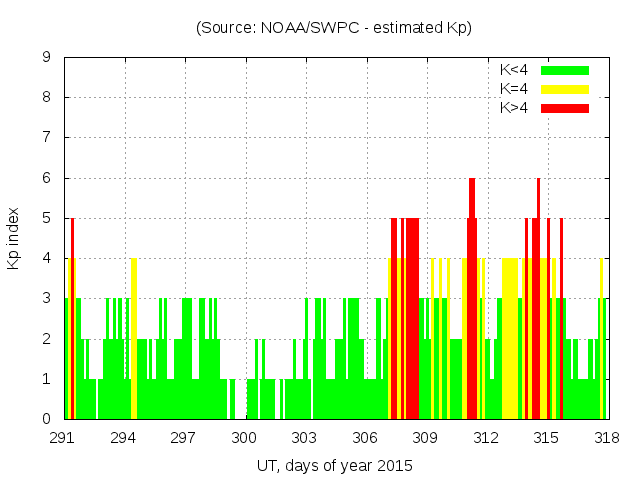Click the 0 tick label on y-axis
Screen dimensions: 640x480
pos(47,419)
